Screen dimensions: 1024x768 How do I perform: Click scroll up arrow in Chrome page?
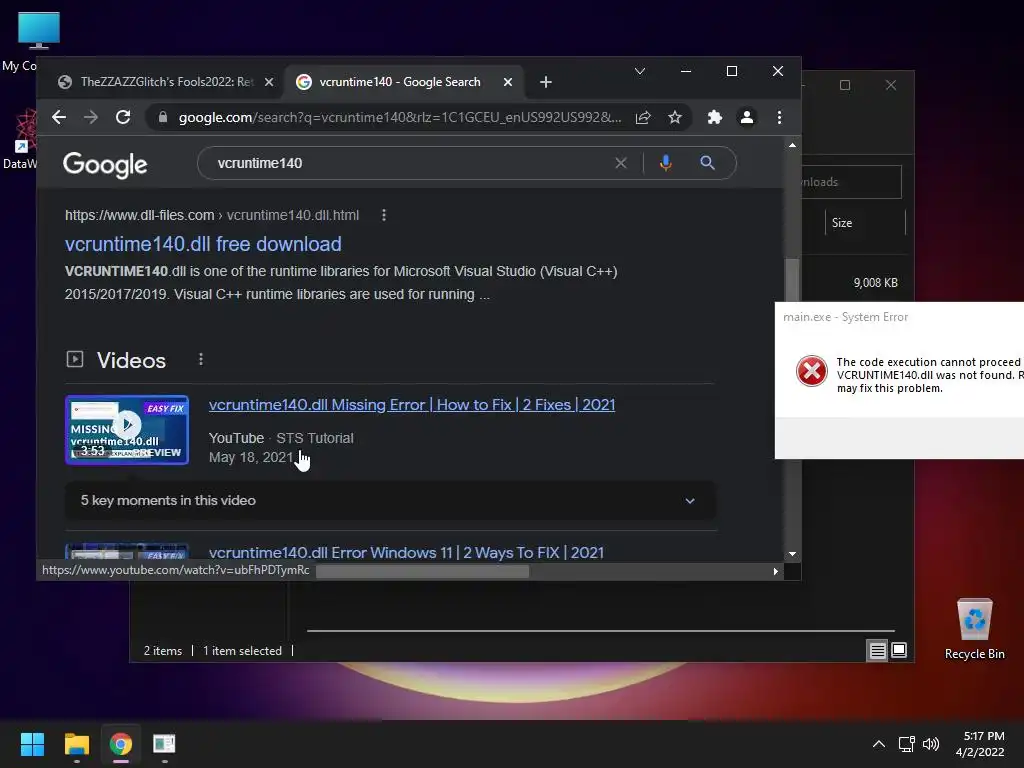tap(792, 145)
